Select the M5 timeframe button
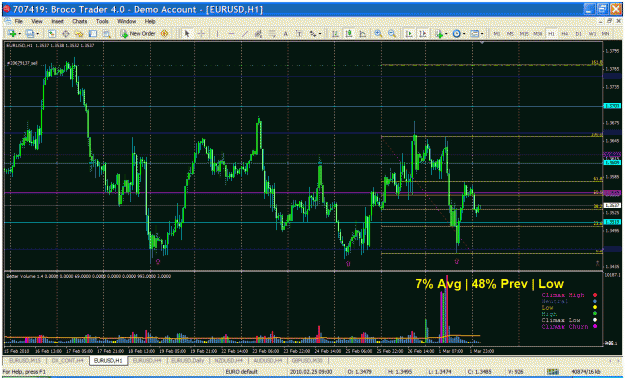 point(510,34)
